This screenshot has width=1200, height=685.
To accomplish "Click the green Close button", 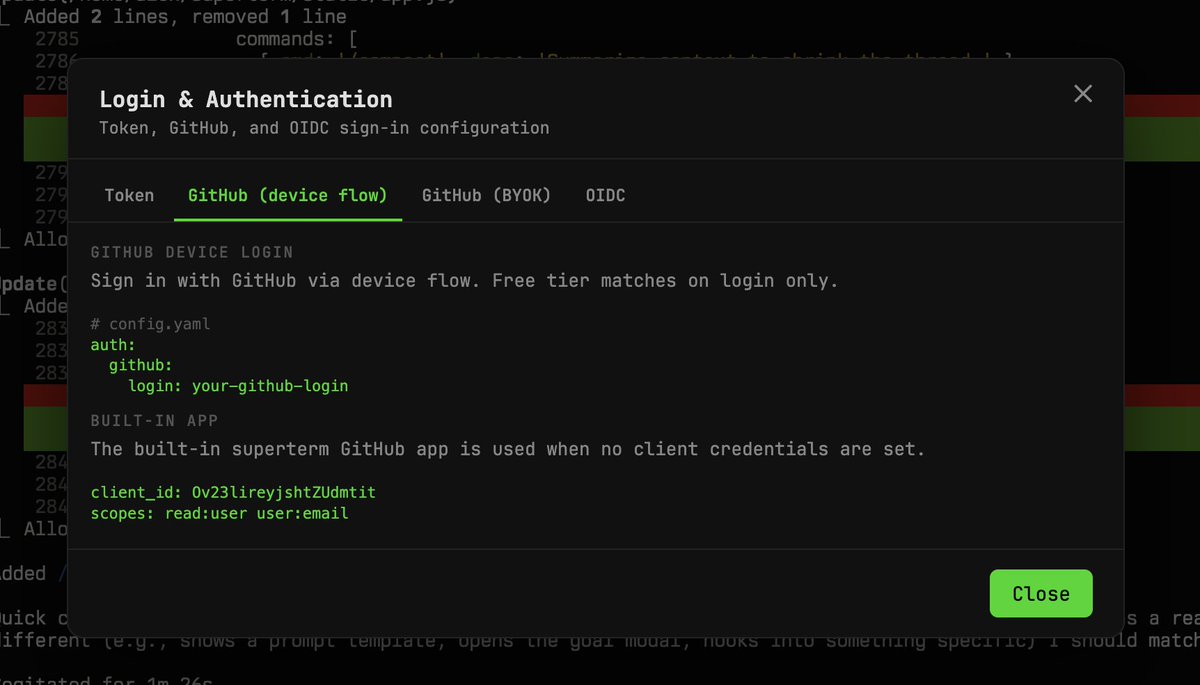I will 1041,593.
